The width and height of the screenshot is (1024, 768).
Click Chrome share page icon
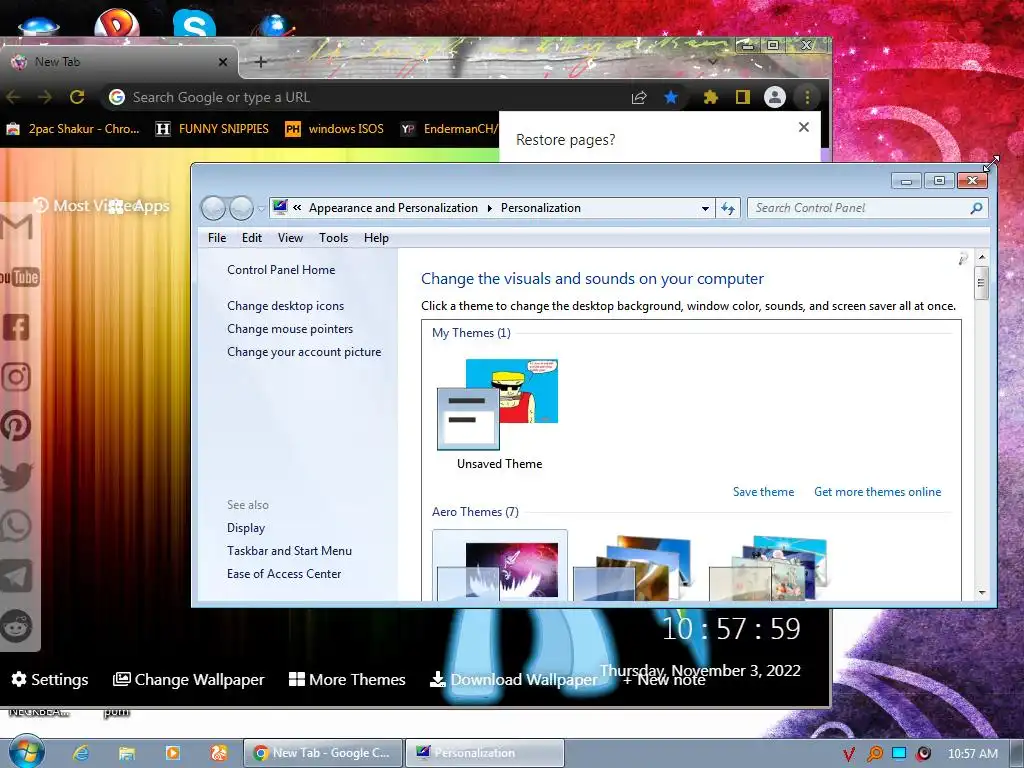pyautogui.click(x=639, y=97)
